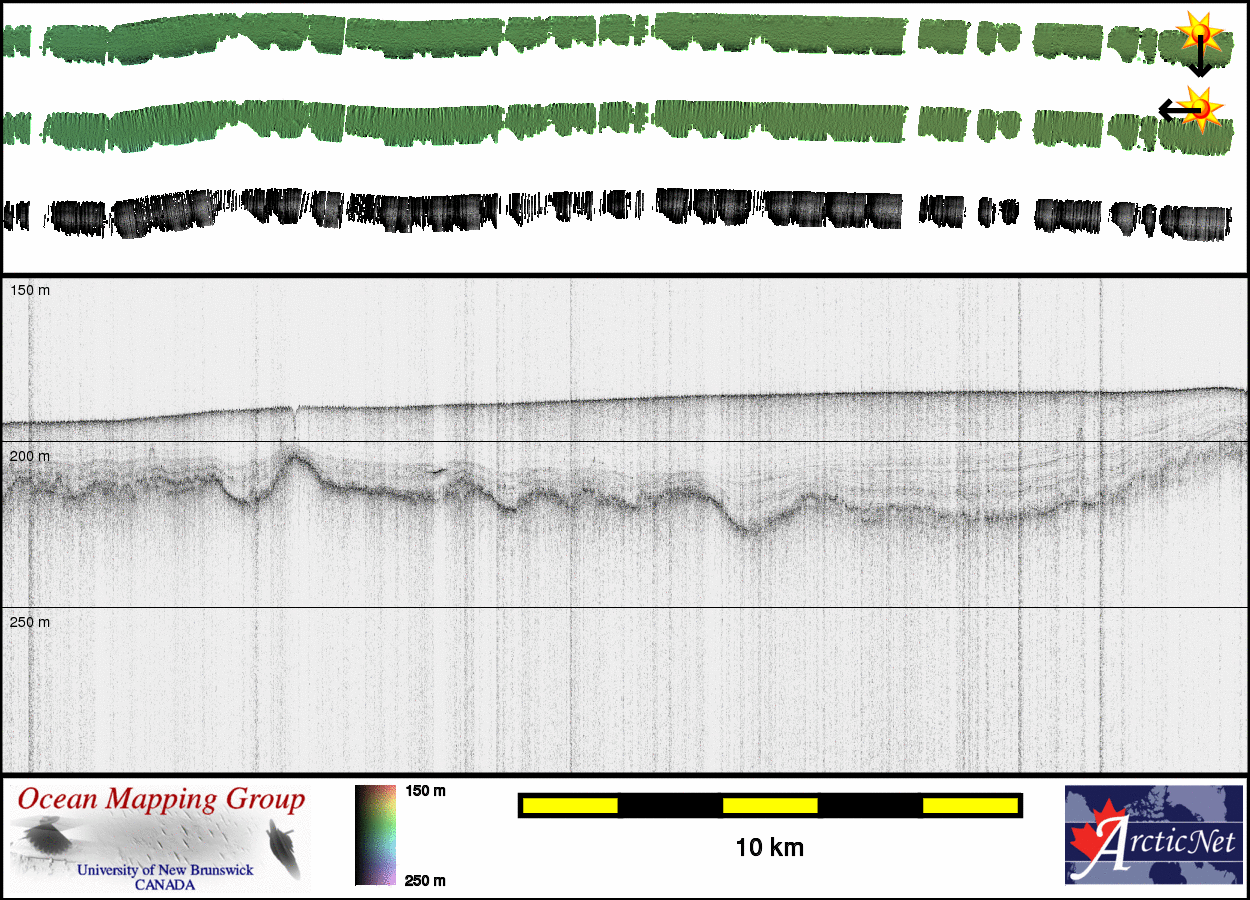
Task: Click the ArcticNet logo
Action: click(1153, 835)
